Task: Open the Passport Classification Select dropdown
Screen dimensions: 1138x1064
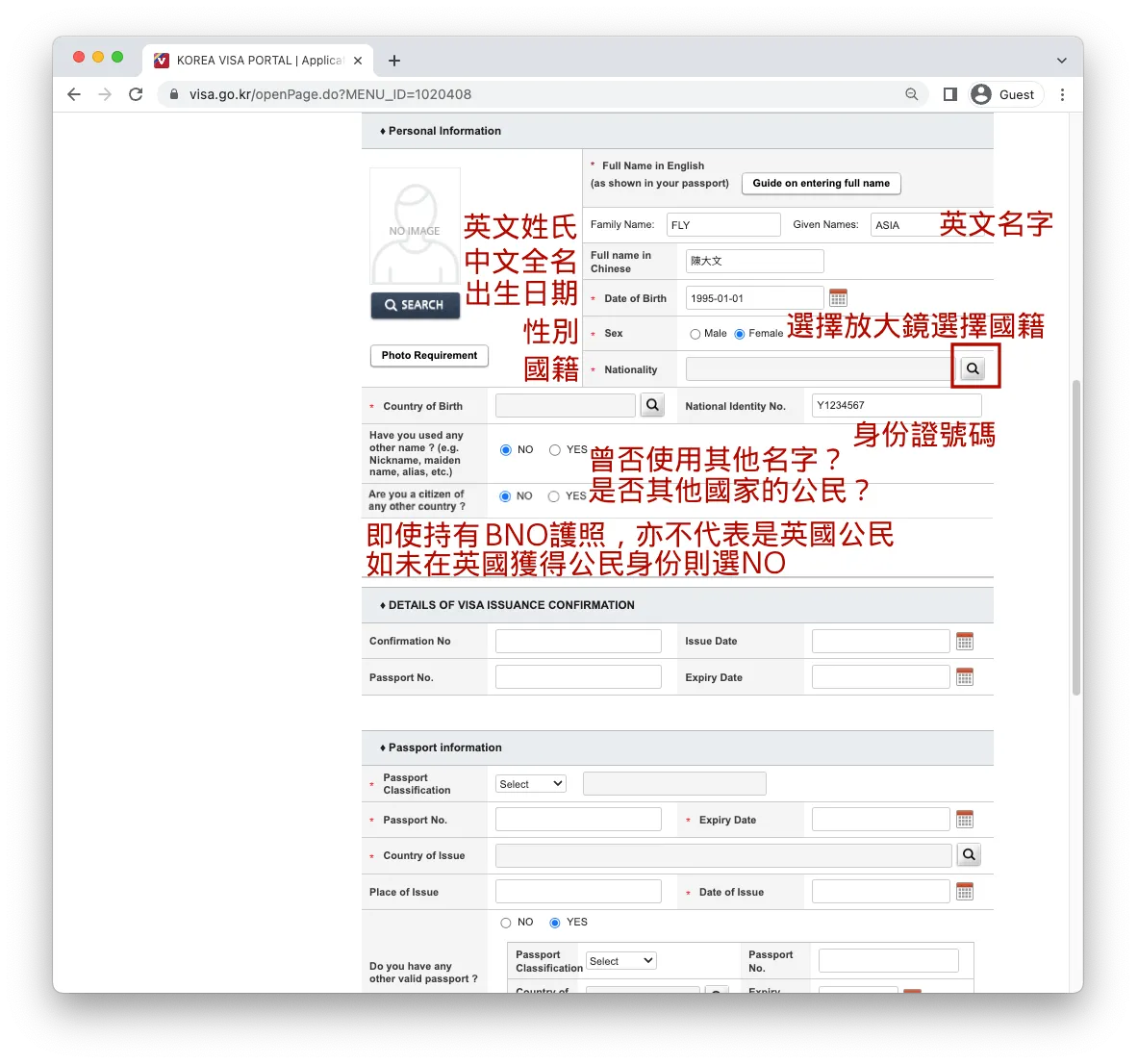Action: tap(531, 784)
